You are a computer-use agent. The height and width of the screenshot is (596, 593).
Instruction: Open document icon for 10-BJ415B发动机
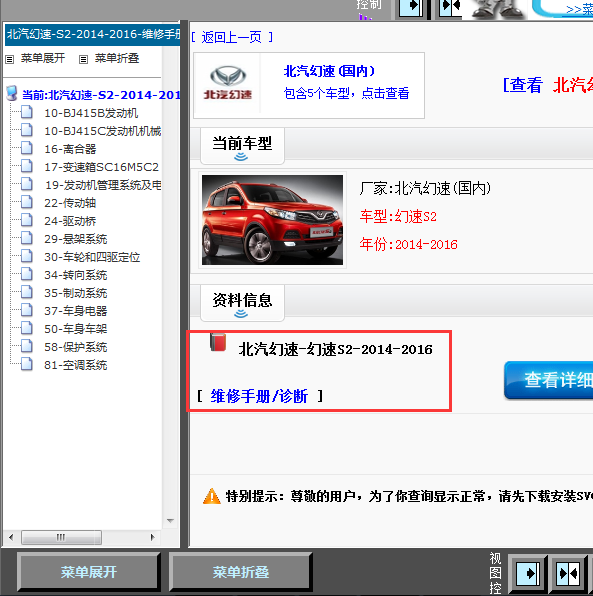coord(27,113)
